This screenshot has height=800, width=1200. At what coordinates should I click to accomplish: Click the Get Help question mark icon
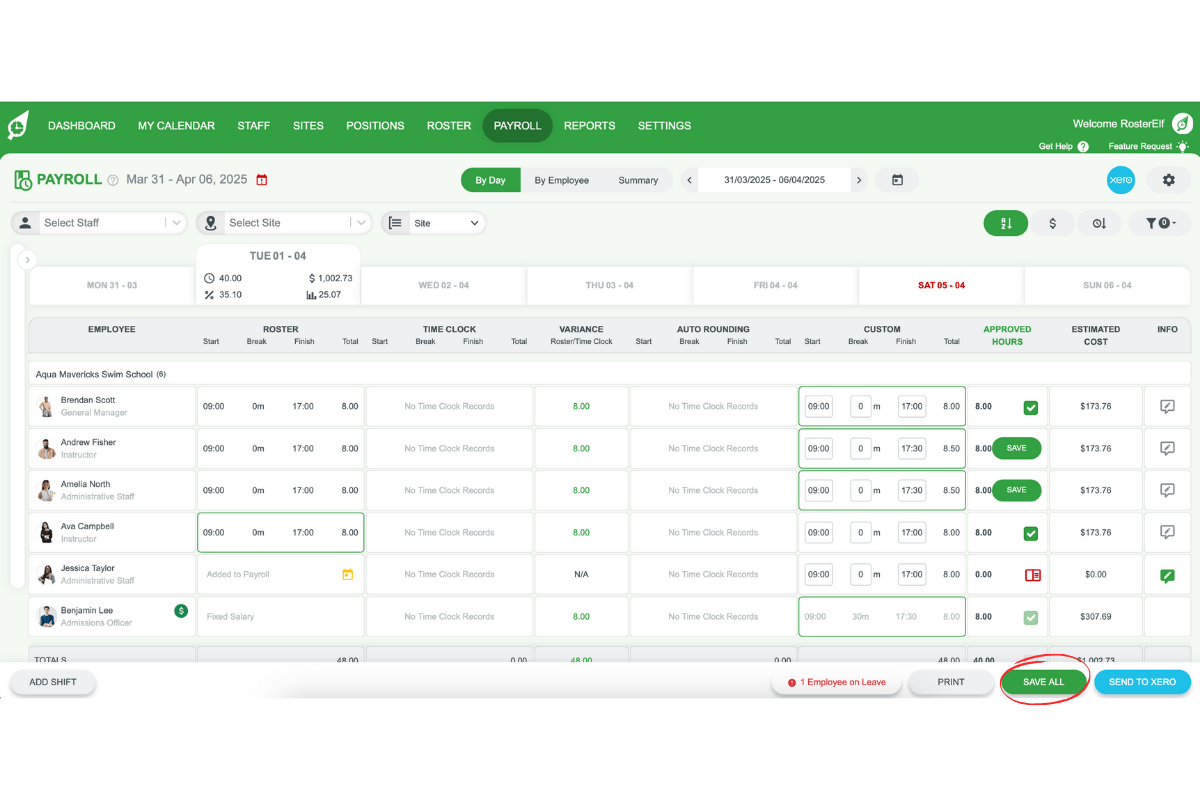point(1085,146)
